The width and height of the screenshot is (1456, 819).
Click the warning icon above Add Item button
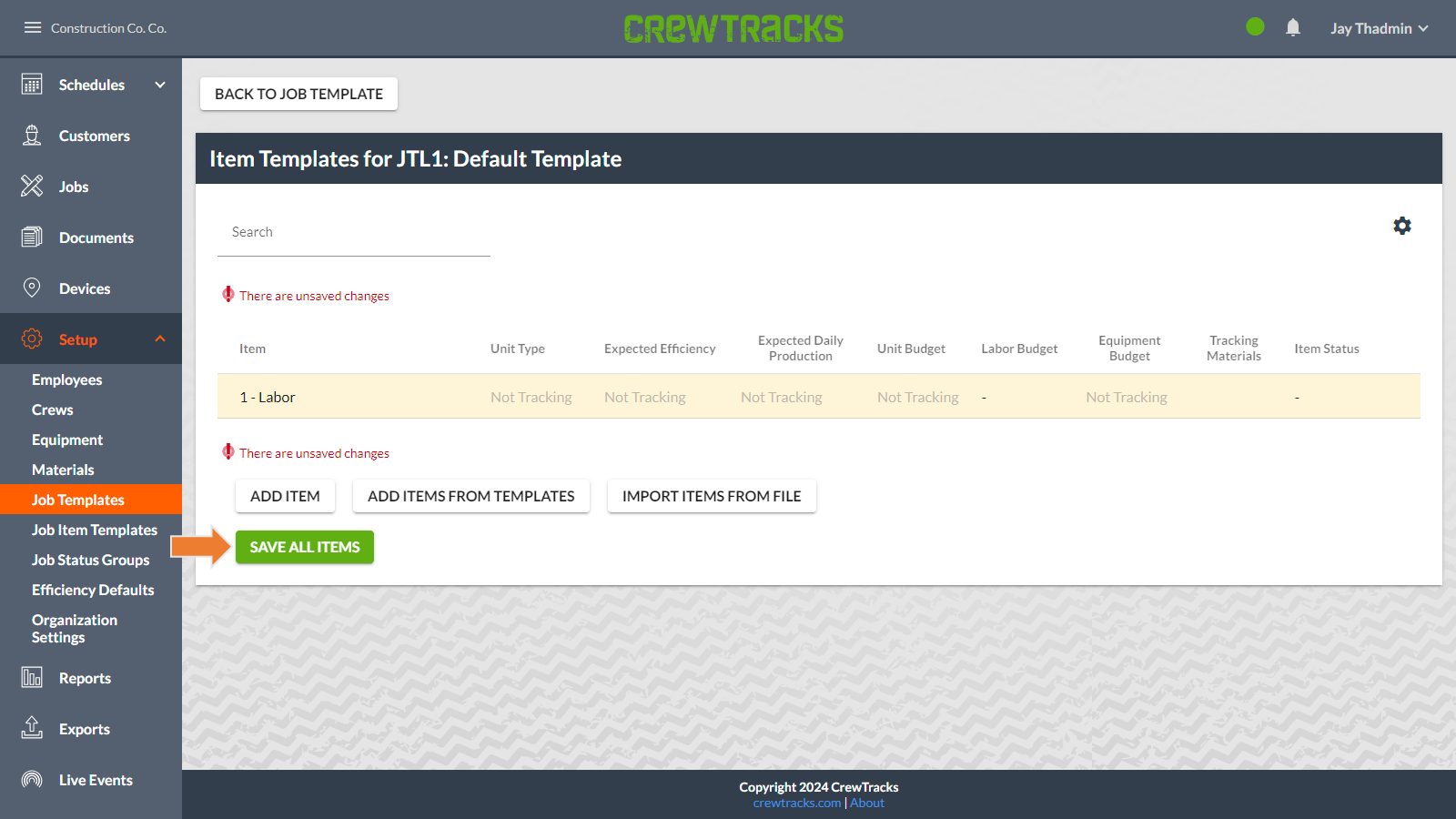coord(228,452)
